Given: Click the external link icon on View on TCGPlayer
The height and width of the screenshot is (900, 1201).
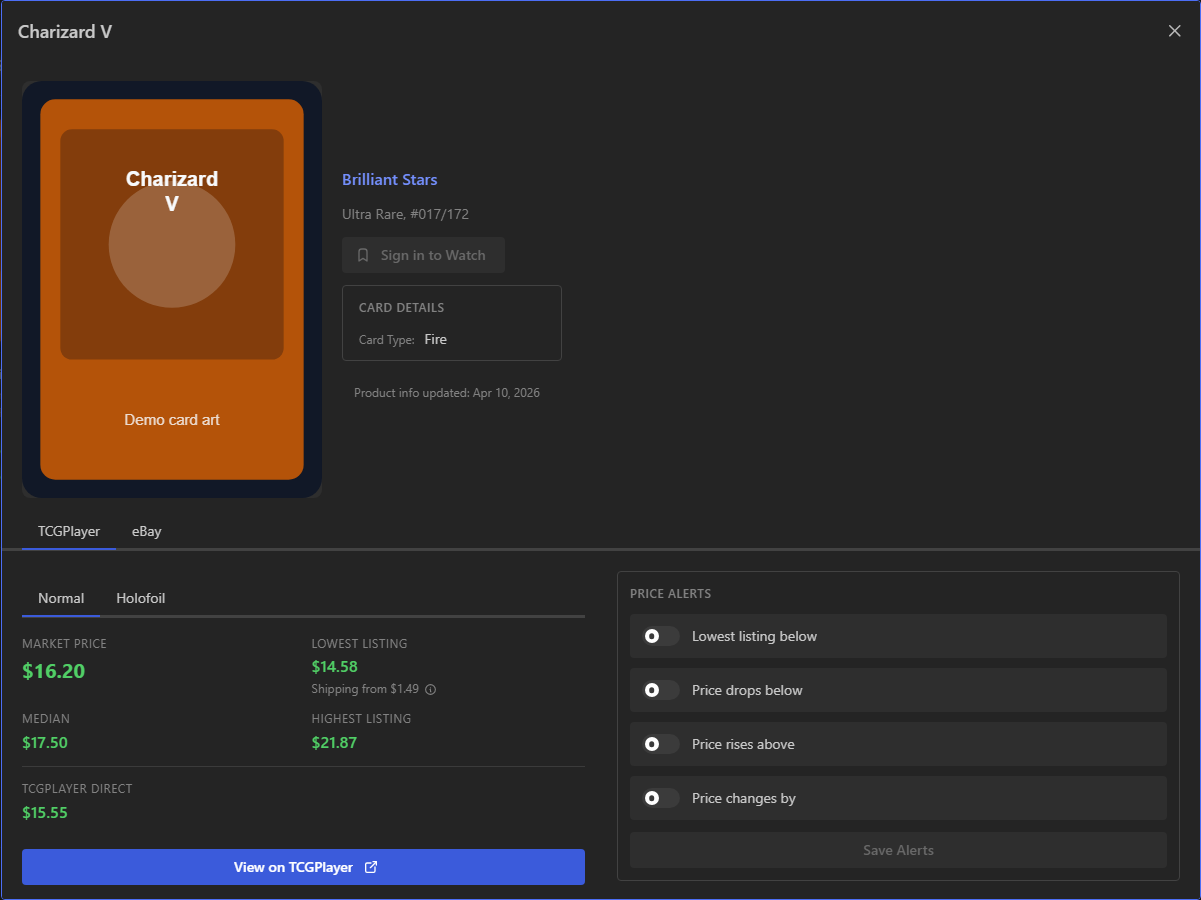Looking at the screenshot, I should click(x=371, y=867).
